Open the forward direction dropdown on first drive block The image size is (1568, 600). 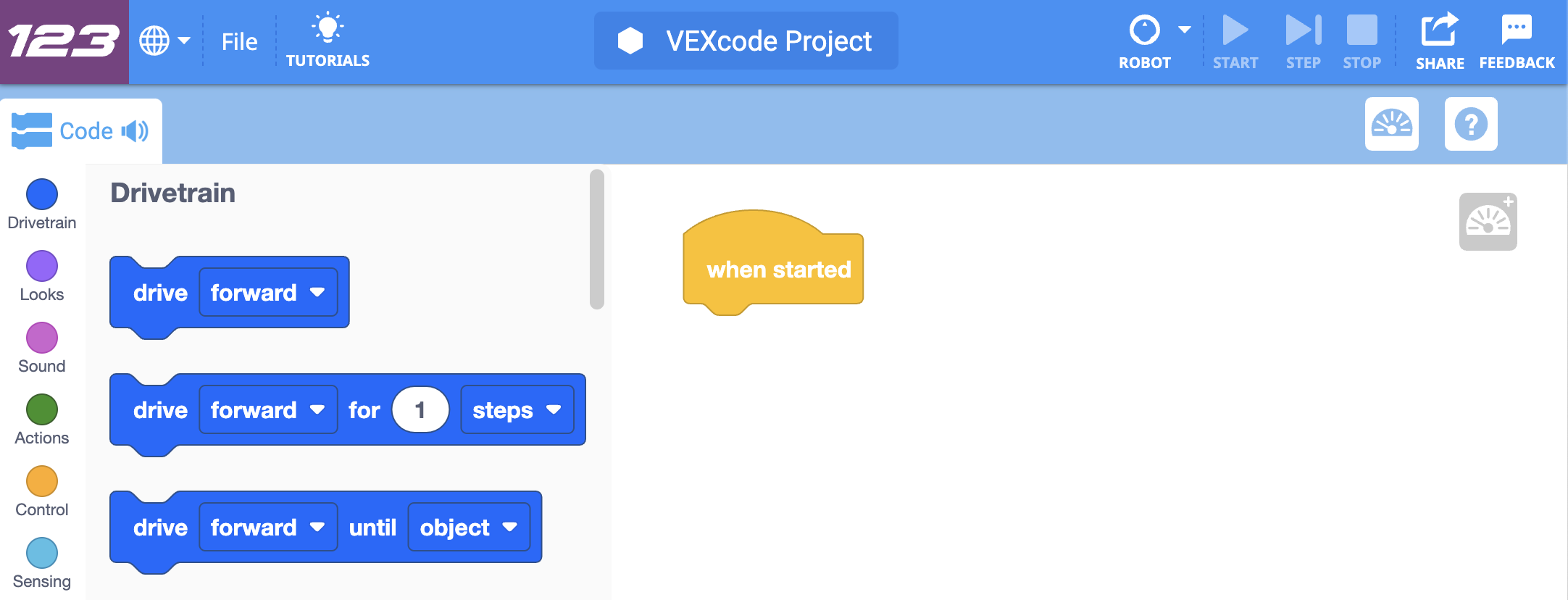pyautogui.click(x=317, y=293)
